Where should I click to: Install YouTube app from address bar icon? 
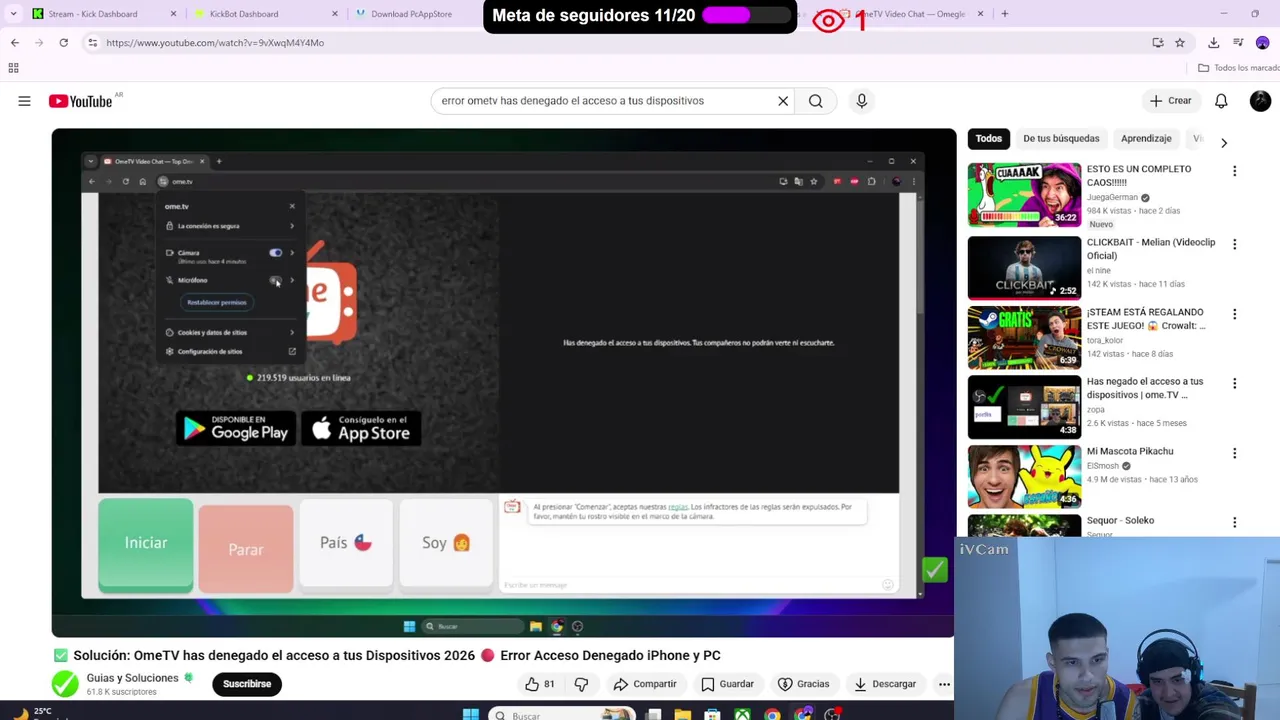point(1158,43)
